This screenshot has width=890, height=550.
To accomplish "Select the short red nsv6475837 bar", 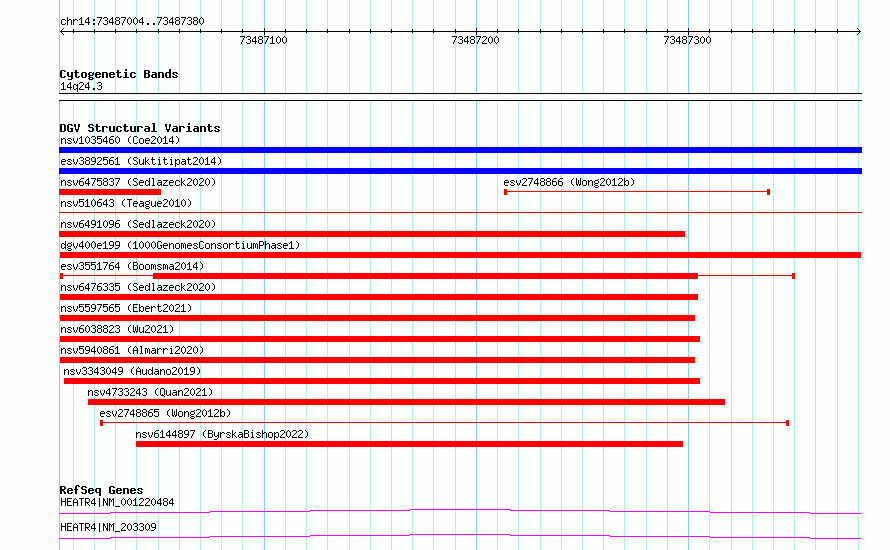I will point(110,192).
